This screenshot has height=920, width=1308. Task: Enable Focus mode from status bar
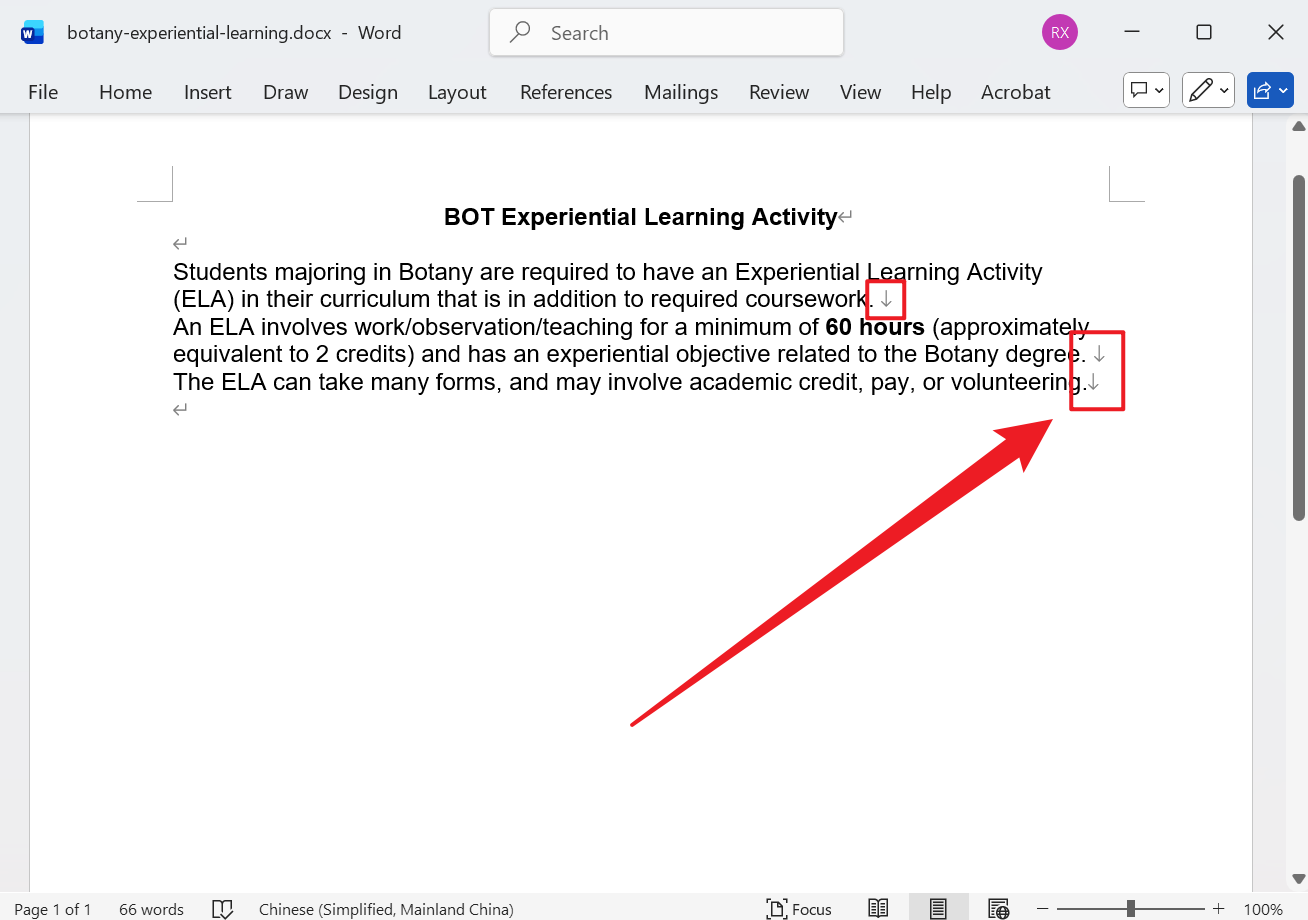[799, 909]
